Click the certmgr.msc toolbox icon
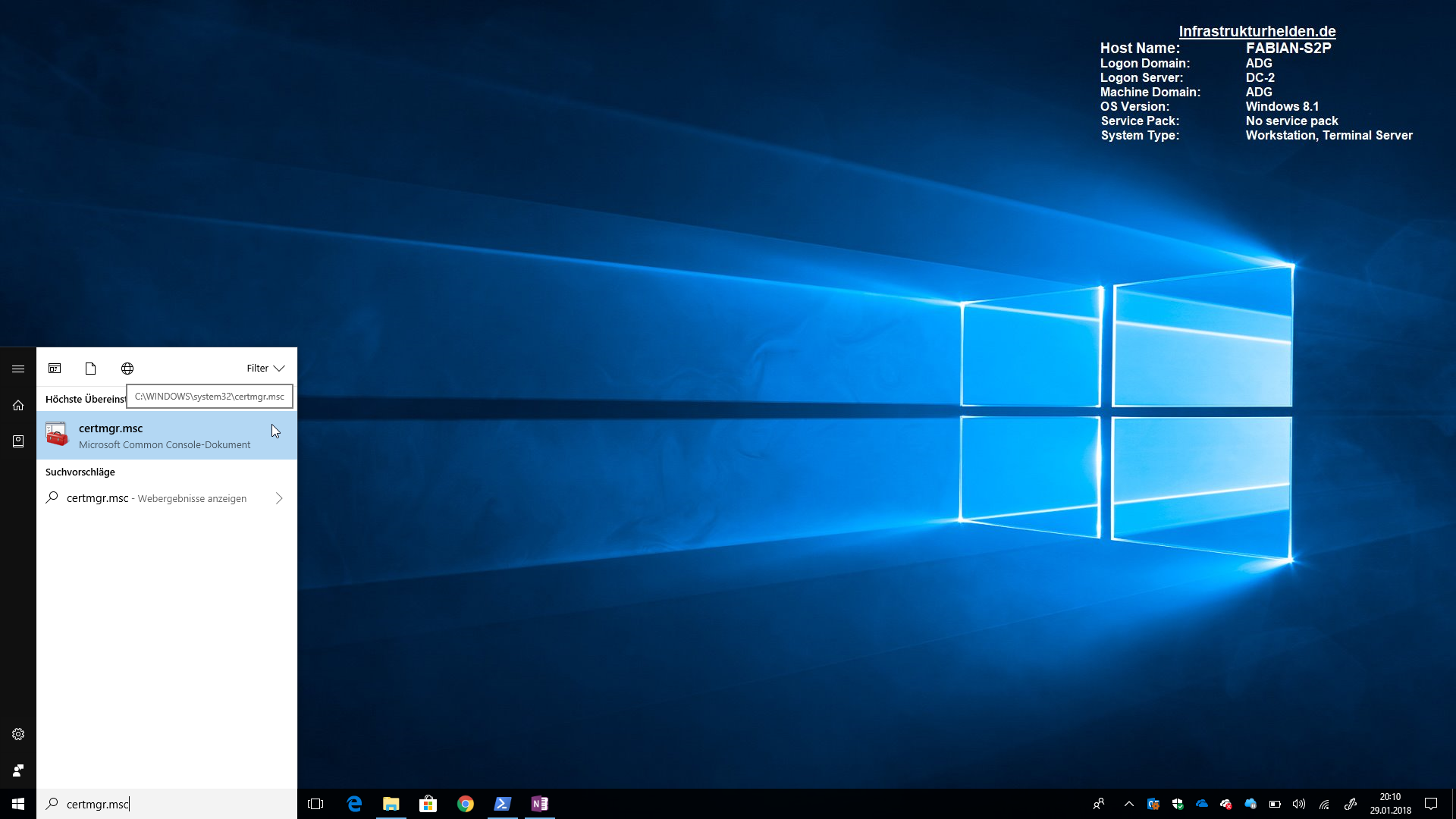 [57, 435]
